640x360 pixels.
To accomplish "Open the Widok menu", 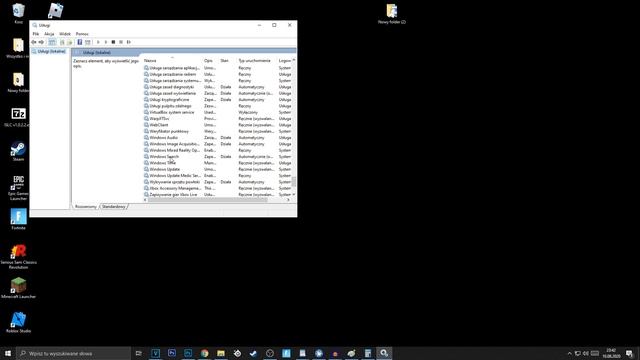I will pos(65,34).
